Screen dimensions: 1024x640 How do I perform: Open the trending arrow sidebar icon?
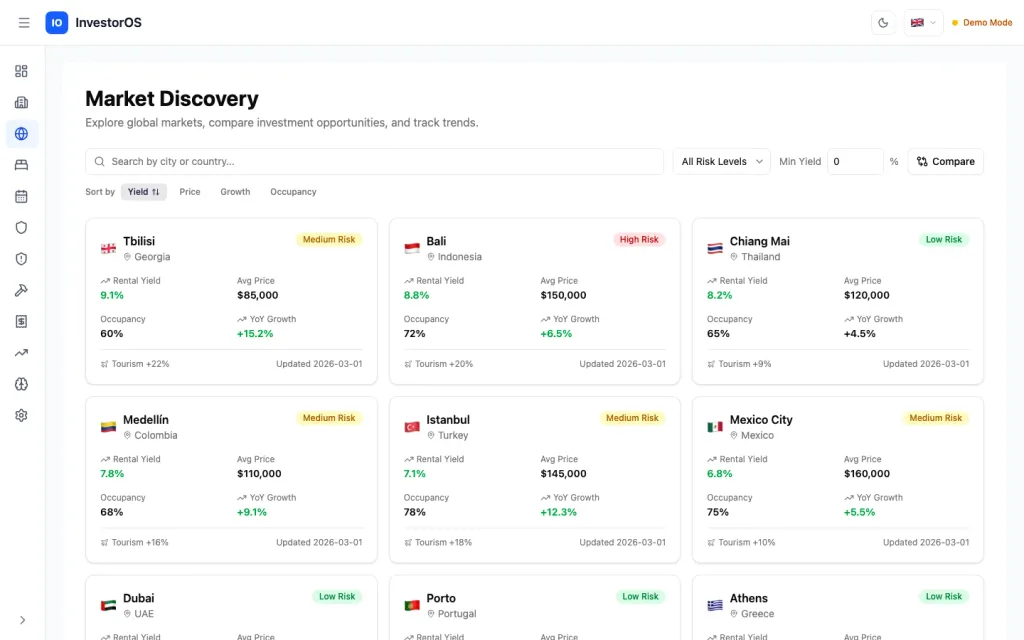[x=22, y=353]
